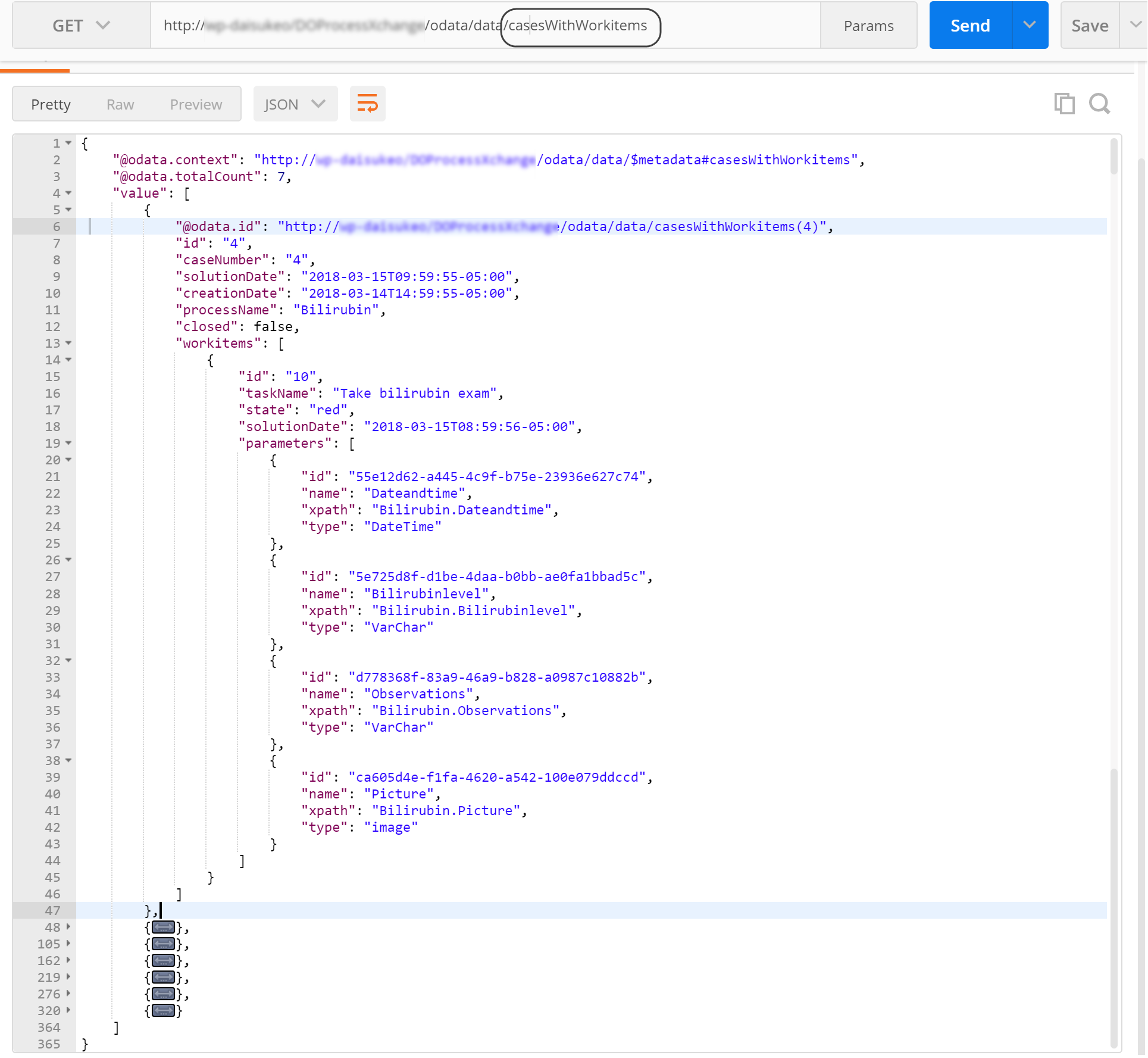Click the @odata.context metadata URL value
Viewport: 1148px width, 1058px height.
556,160
